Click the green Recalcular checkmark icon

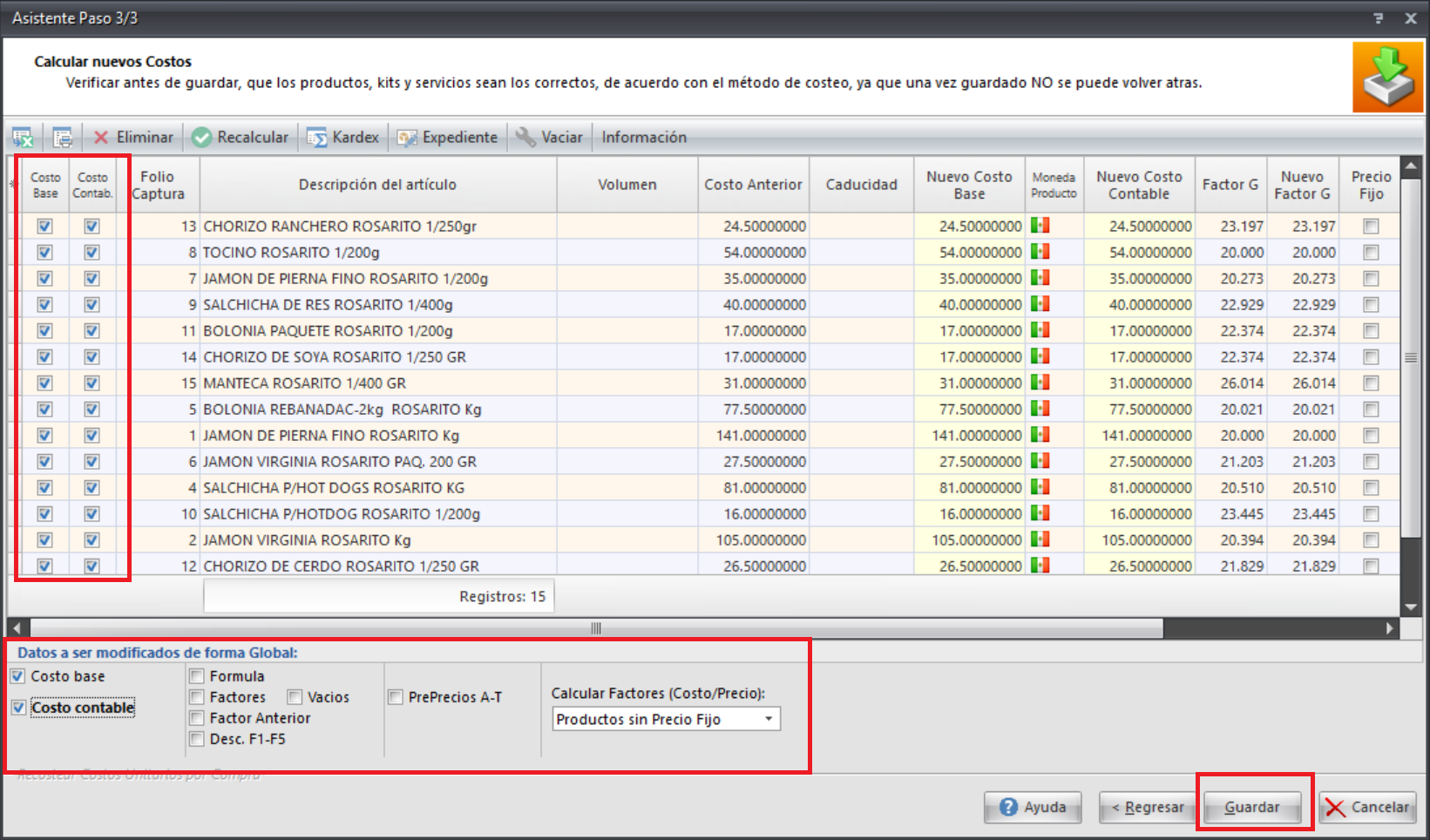[201, 137]
